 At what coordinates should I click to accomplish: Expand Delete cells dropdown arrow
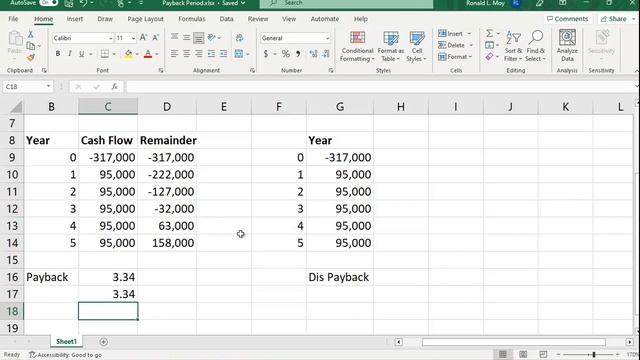(471, 45)
